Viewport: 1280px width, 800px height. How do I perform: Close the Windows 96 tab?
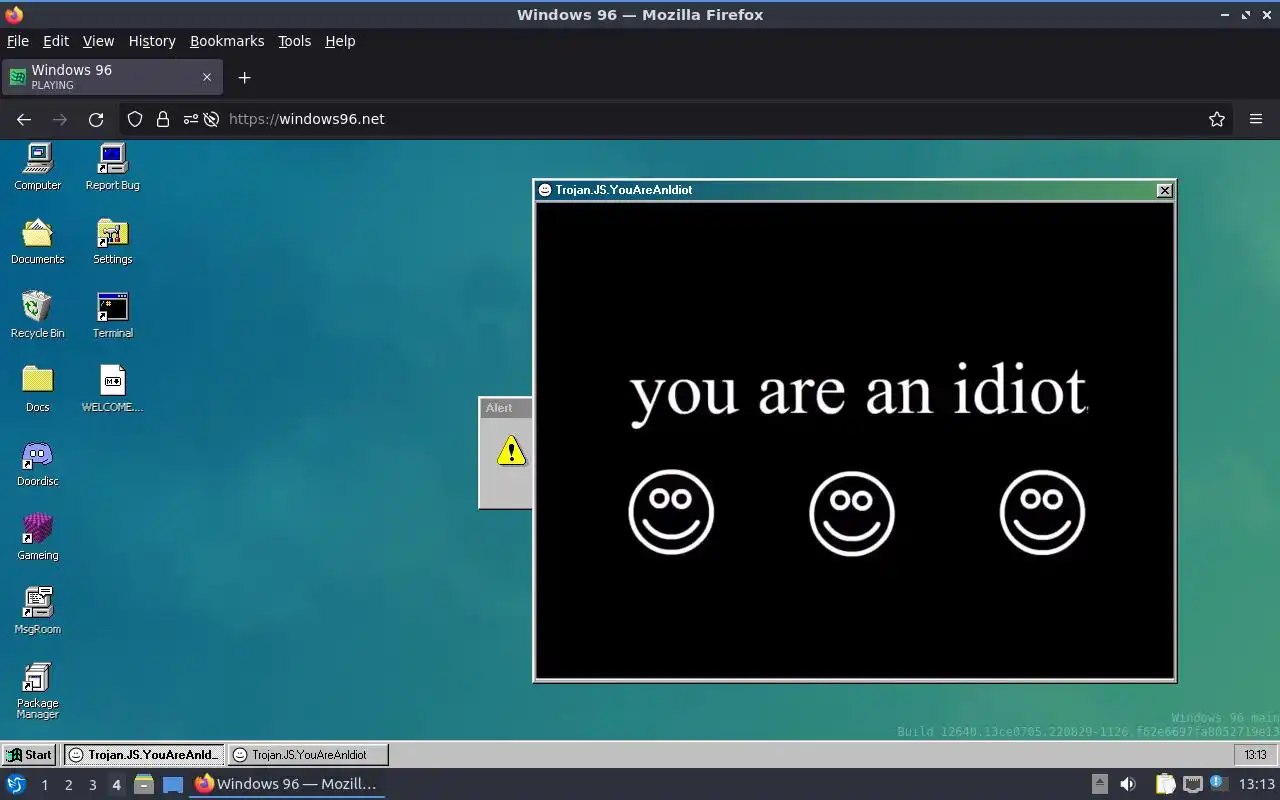click(x=207, y=77)
